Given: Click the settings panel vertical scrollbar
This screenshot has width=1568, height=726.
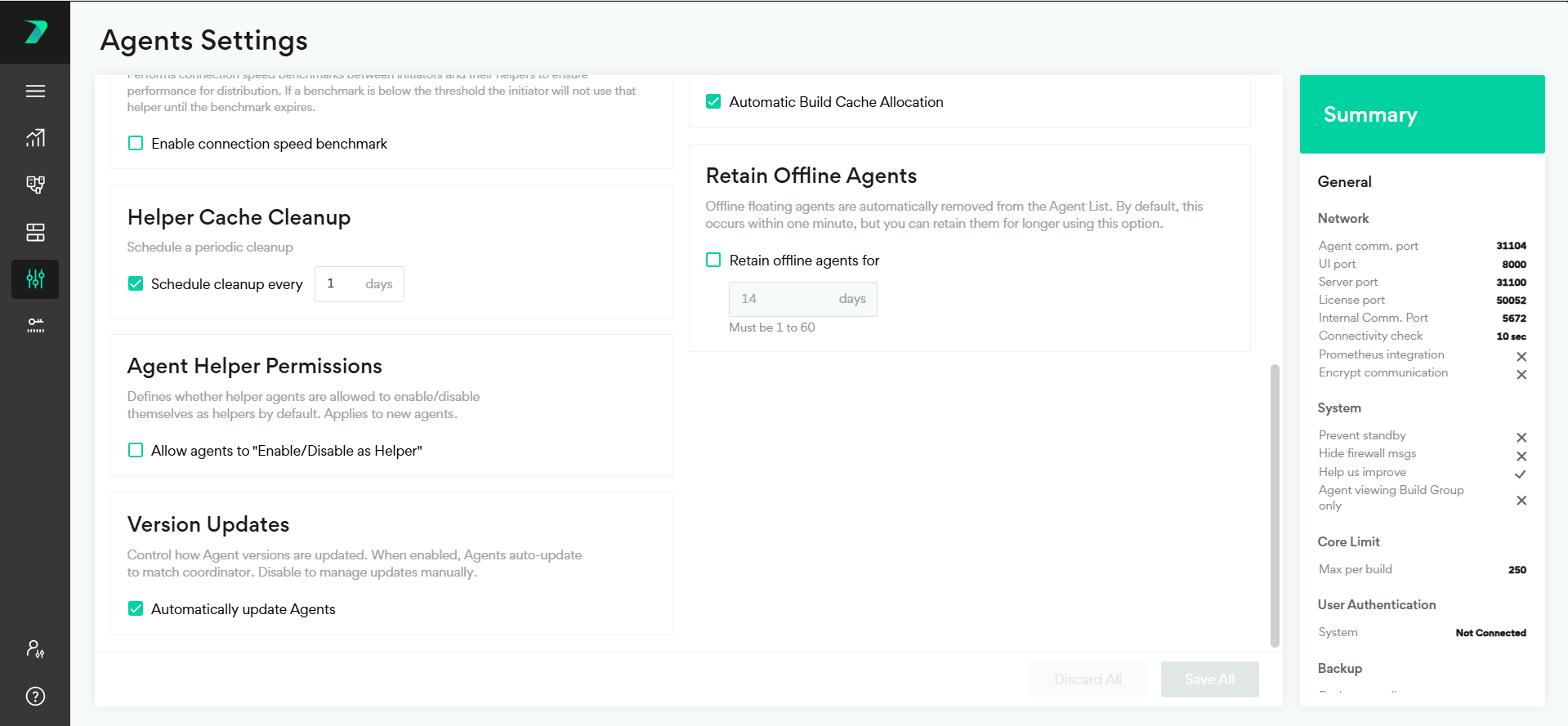Looking at the screenshot, I should click(1275, 505).
